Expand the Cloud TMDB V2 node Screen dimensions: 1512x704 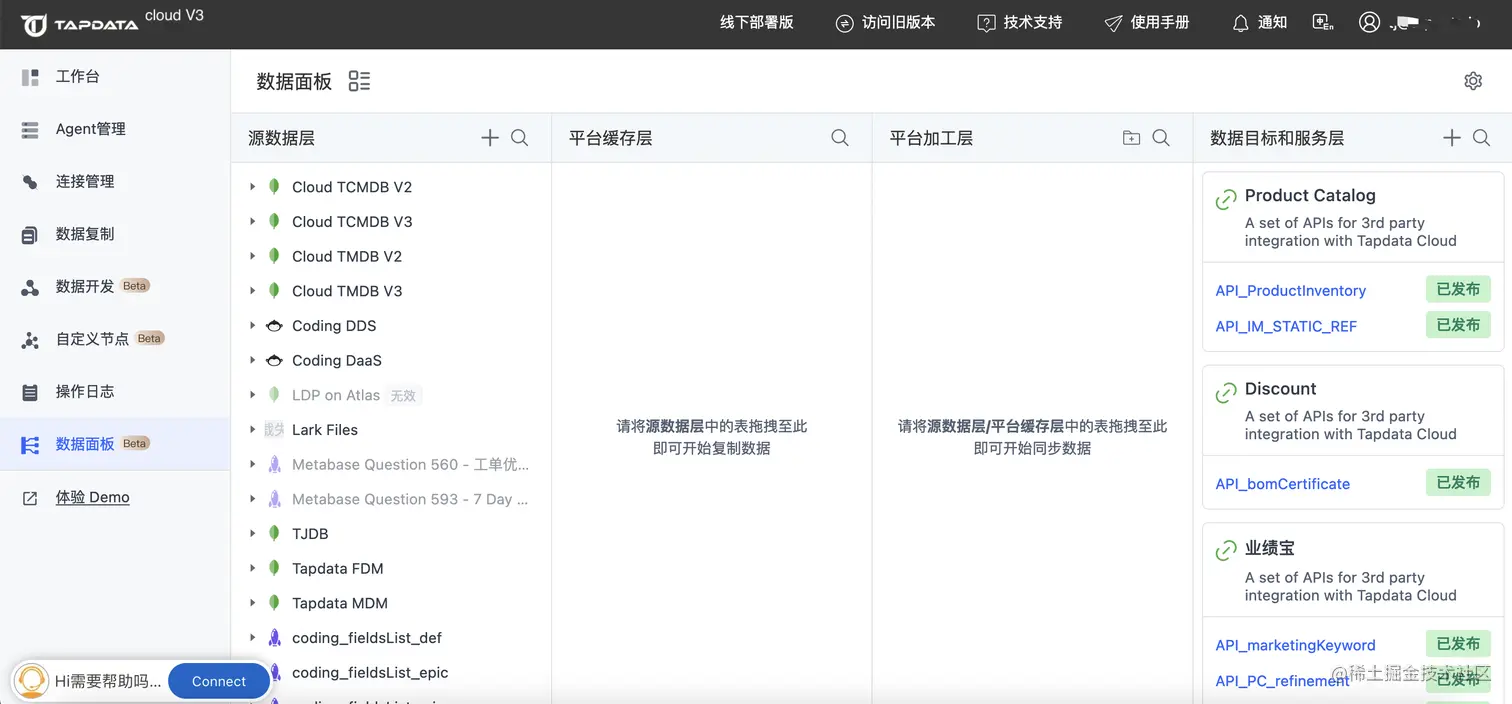(x=252, y=256)
